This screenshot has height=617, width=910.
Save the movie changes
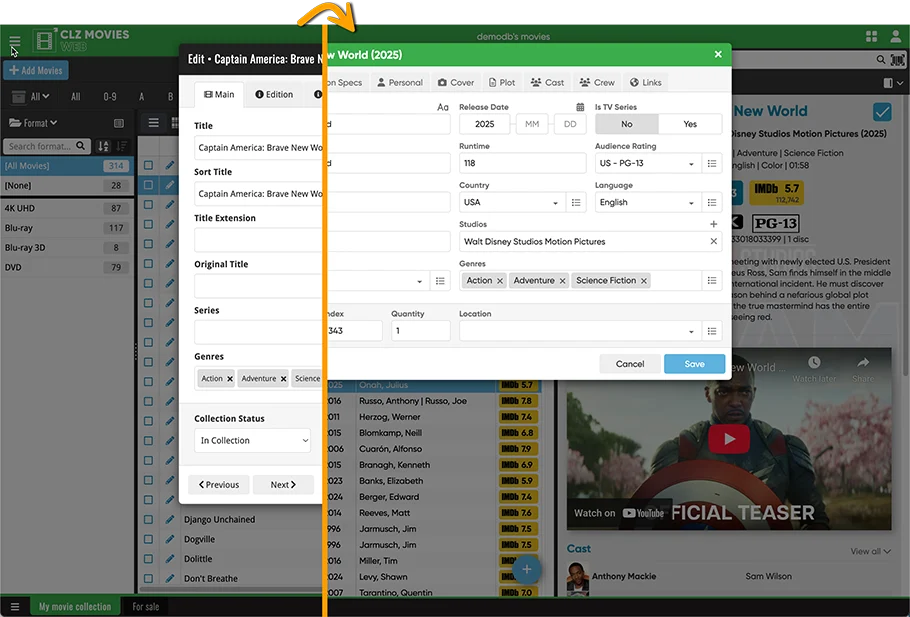click(695, 364)
